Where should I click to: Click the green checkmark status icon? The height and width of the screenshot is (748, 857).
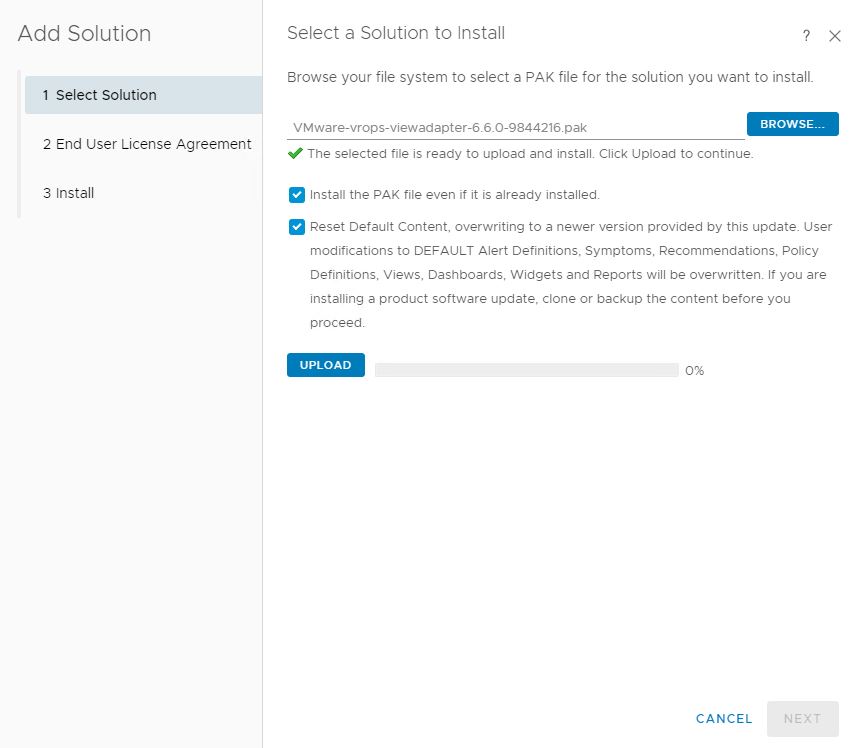click(295, 154)
